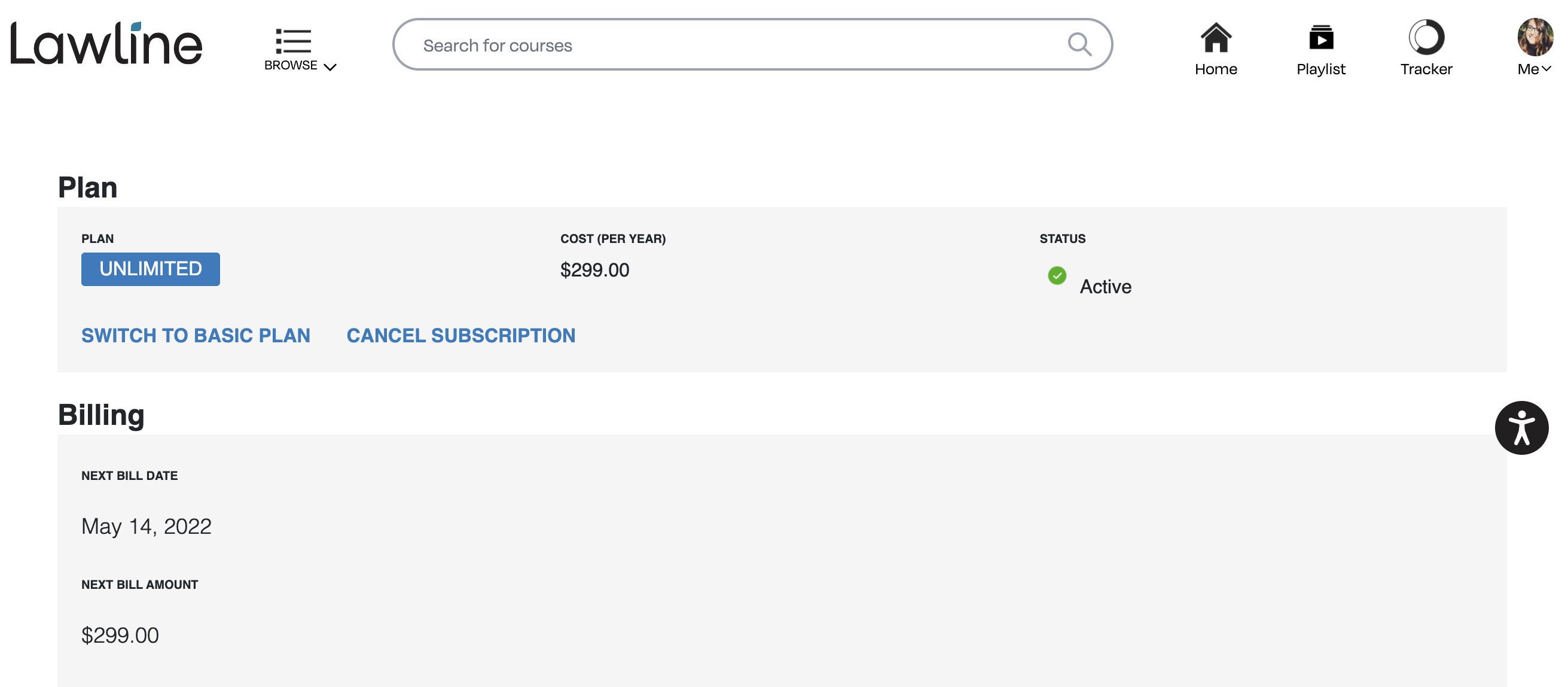
Task: Expand the Me menu chevron
Action: click(x=1546, y=69)
